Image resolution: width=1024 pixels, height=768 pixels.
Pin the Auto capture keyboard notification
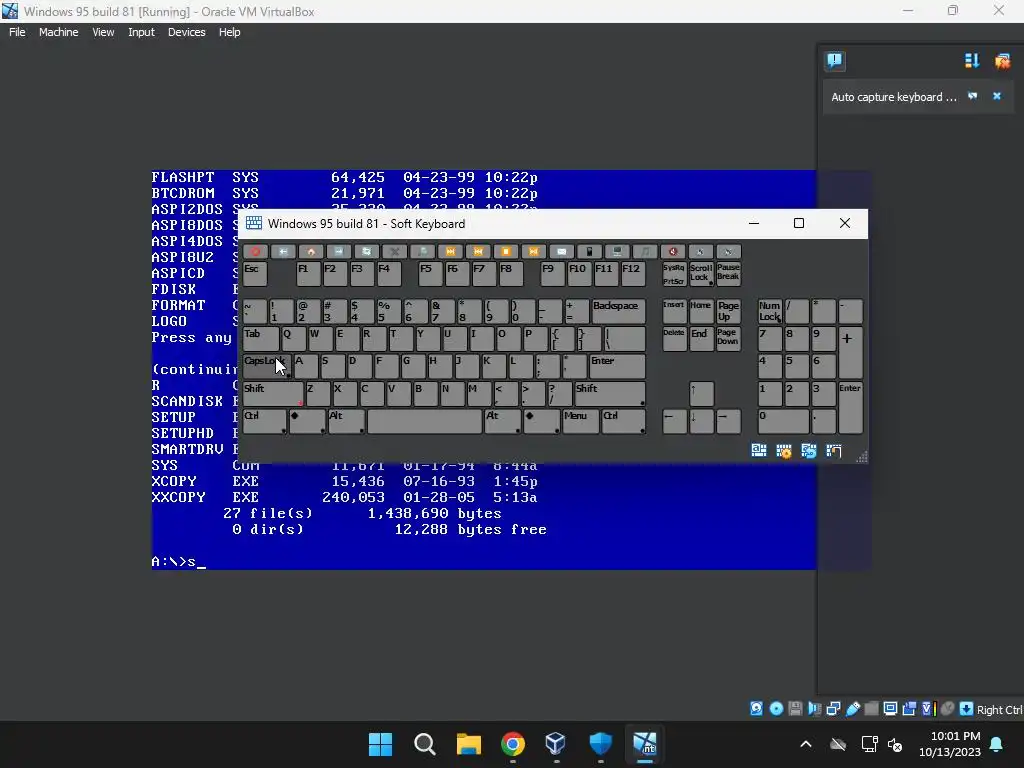[972, 96]
